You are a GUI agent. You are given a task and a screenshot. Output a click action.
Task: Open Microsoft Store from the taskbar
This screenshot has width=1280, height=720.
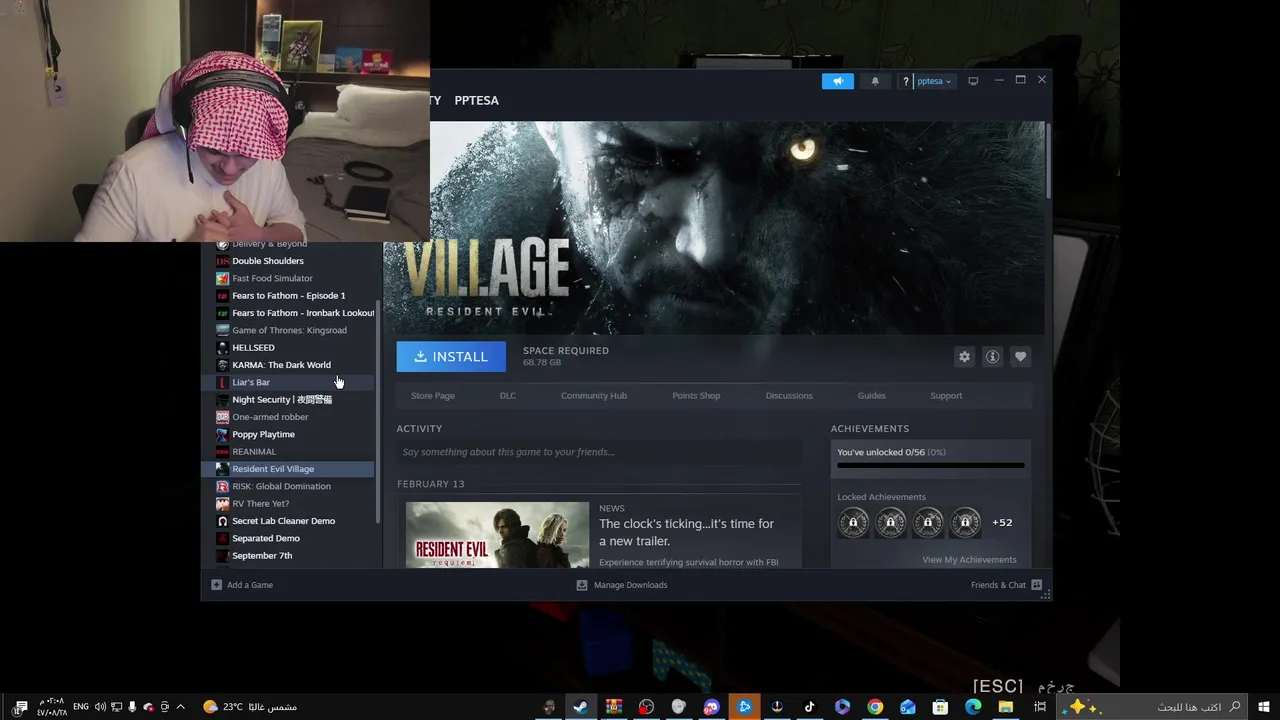pyautogui.click(x=940, y=707)
